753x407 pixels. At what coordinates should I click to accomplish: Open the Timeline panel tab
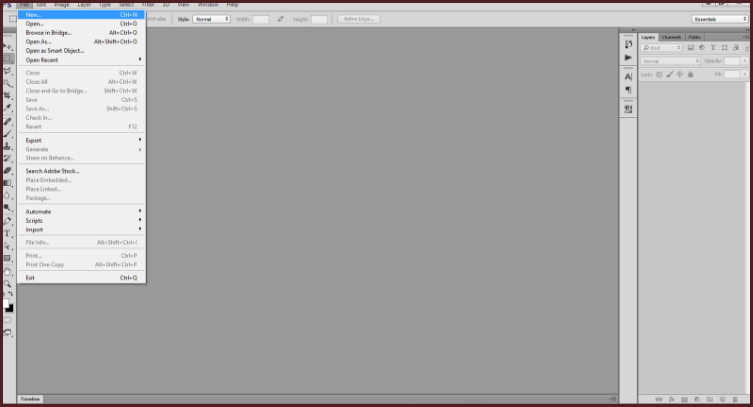point(30,398)
